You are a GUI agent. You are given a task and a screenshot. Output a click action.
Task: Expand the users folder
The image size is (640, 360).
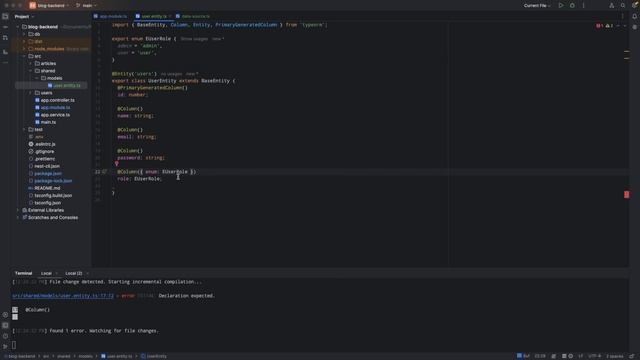pyautogui.click(x=31, y=93)
